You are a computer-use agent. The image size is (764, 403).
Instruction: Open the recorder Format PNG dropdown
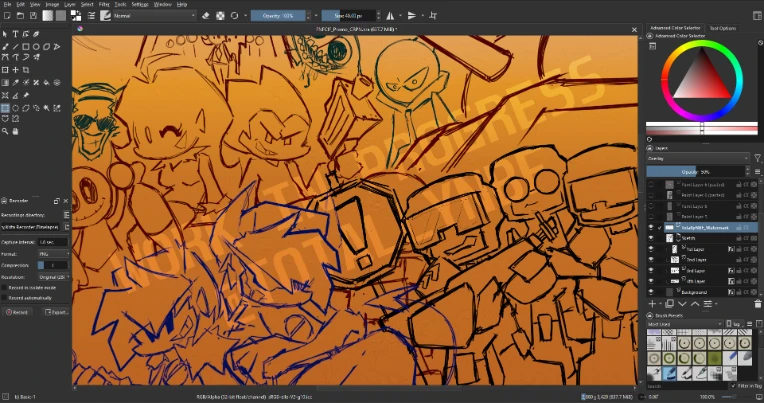[x=54, y=254]
